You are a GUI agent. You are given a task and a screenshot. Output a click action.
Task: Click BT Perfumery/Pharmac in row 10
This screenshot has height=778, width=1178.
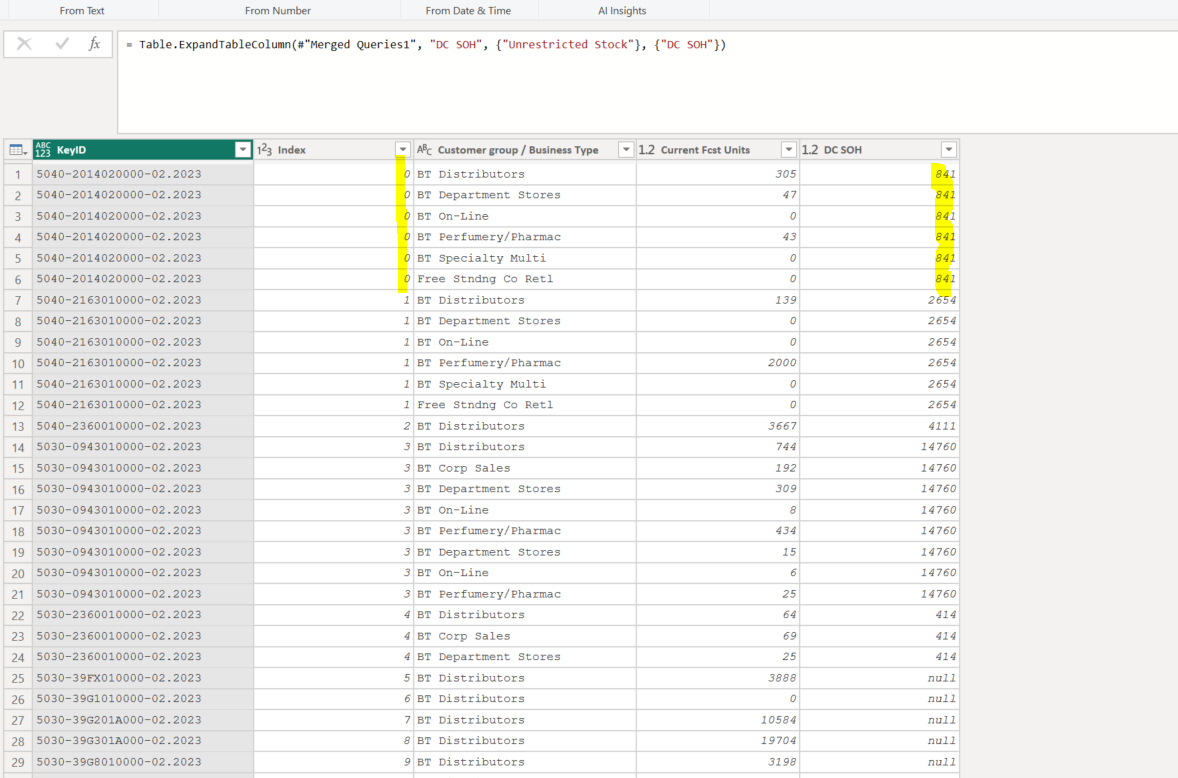click(x=524, y=363)
